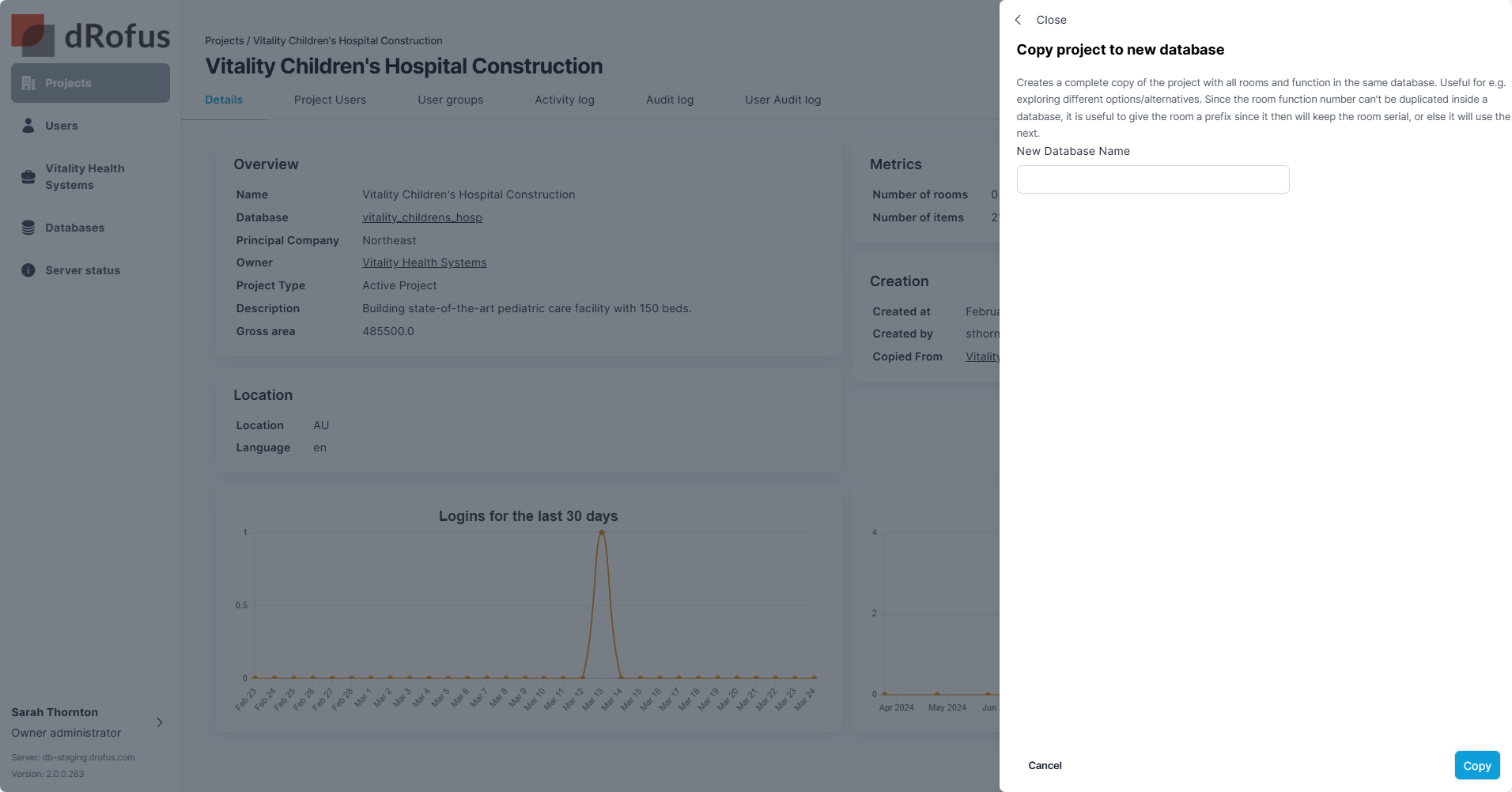Screen dimensions: 1512x792
Task: Click the Server status info icon
Action: (28, 270)
